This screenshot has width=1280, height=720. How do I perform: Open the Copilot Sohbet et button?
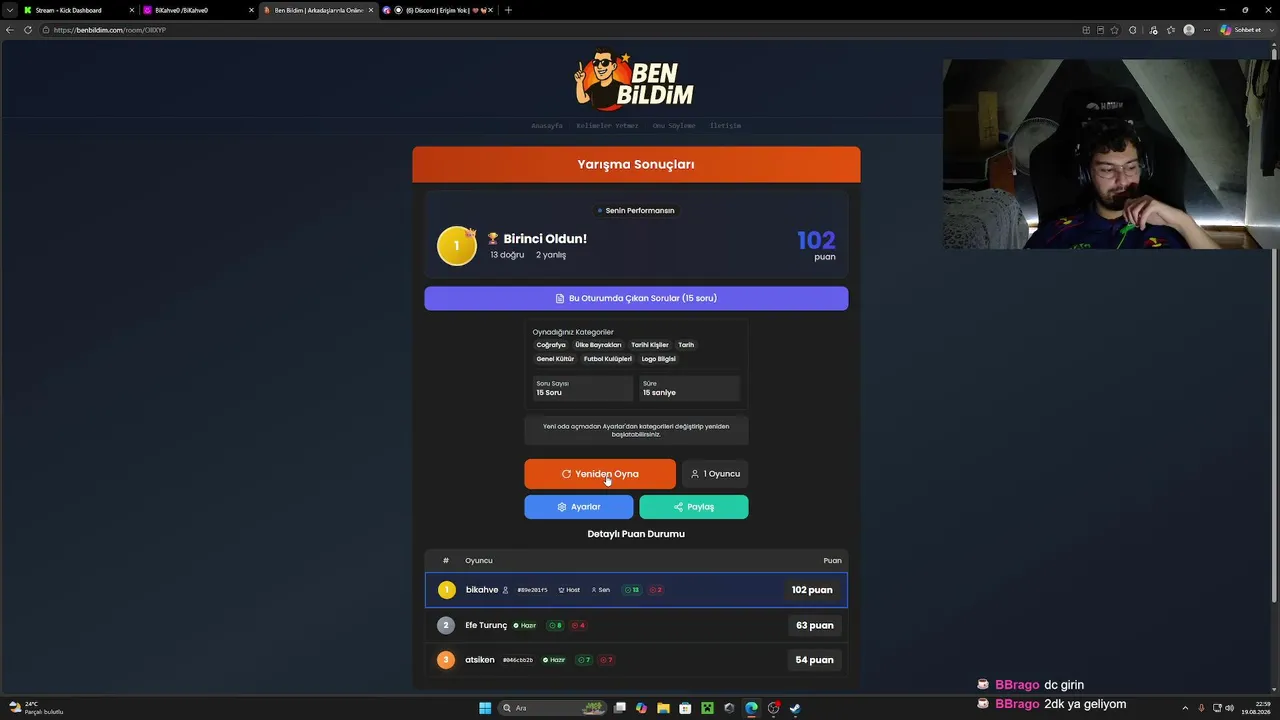1241,30
